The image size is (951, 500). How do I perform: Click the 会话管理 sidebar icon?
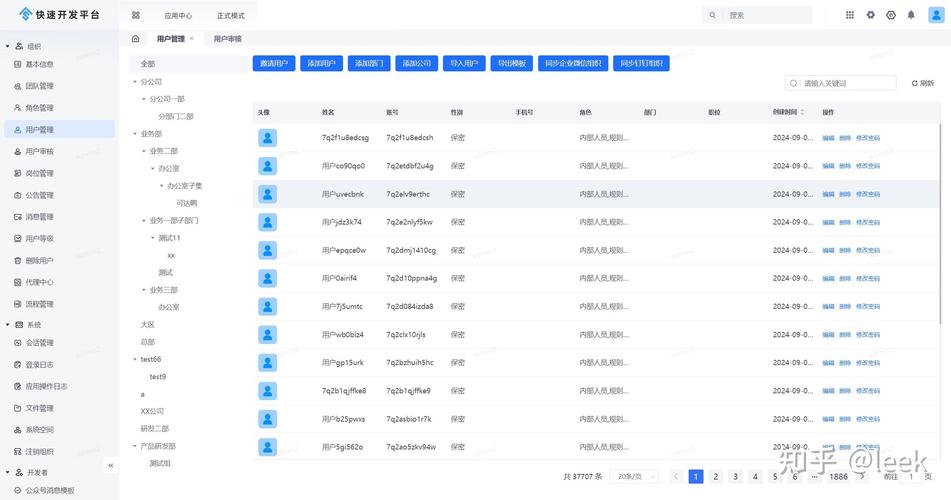click(x=18, y=343)
